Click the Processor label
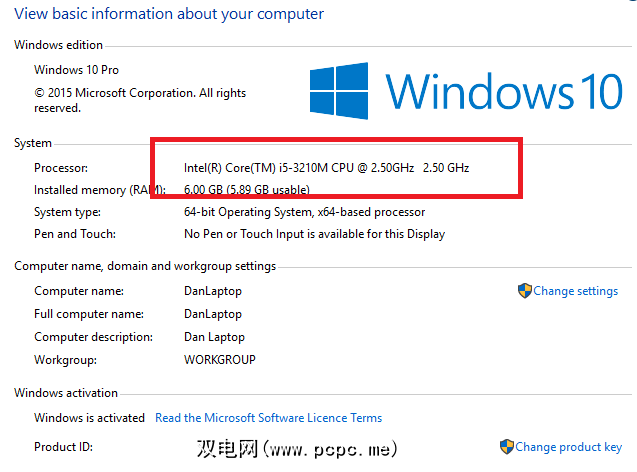This screenshot has width=637, height=472. click(x=61, y=168)
